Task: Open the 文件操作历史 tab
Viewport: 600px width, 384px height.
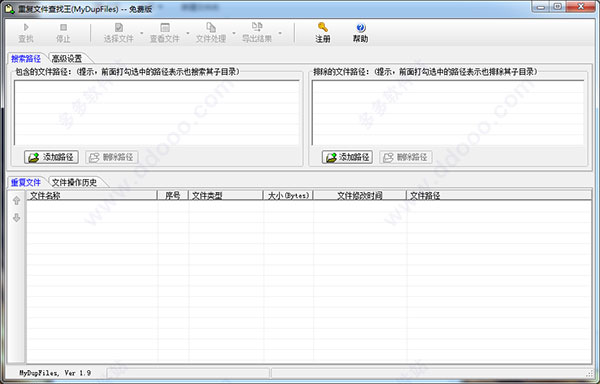Action: click(x=74, y=182)
